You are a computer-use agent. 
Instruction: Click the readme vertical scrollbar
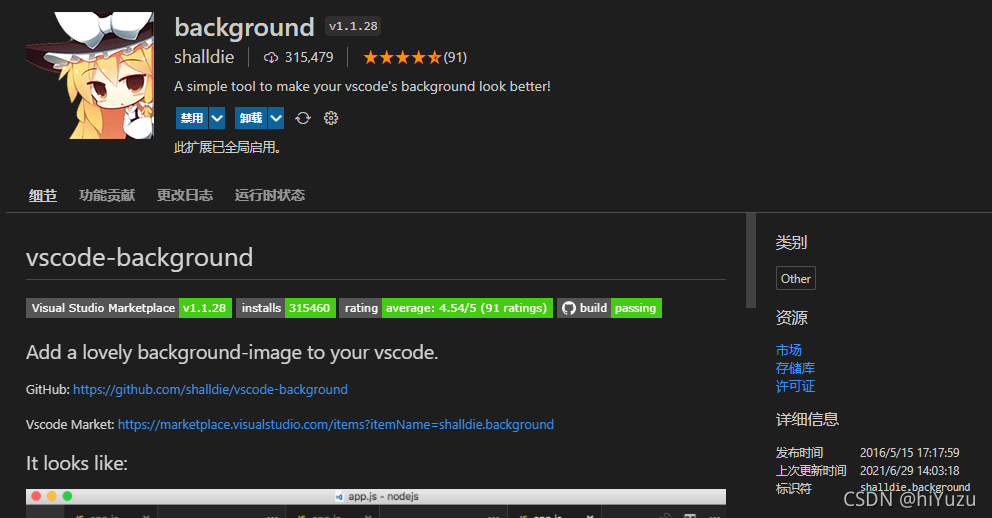coord(751,261)
